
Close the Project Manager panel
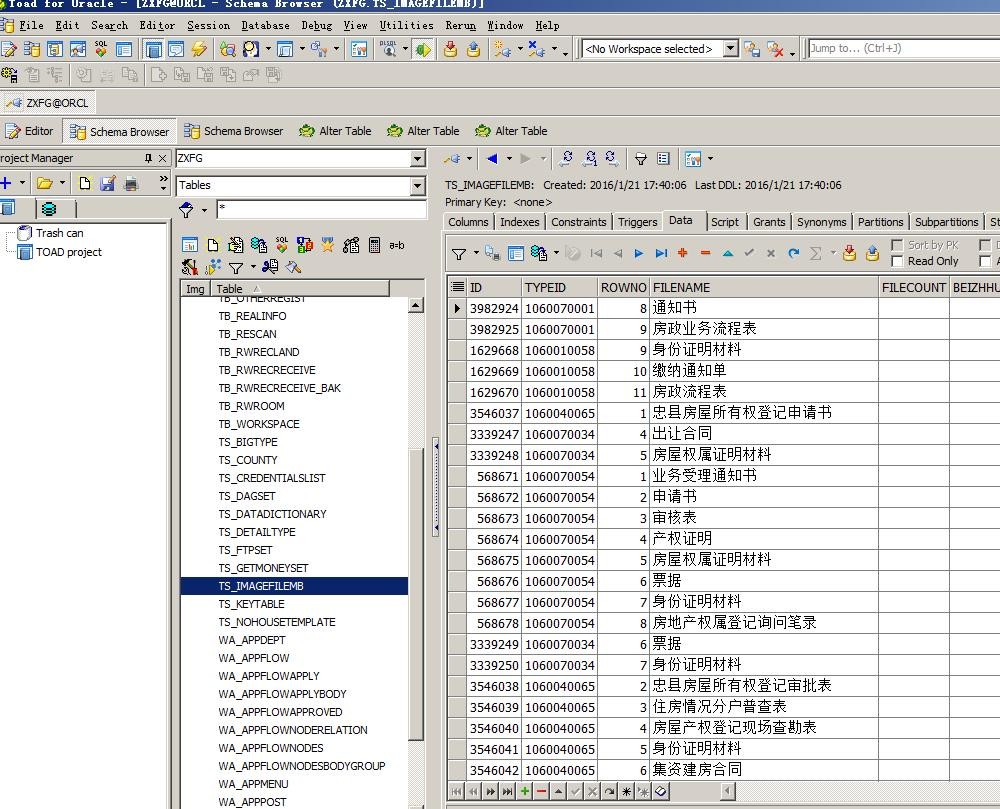click(x=162, y=158)
